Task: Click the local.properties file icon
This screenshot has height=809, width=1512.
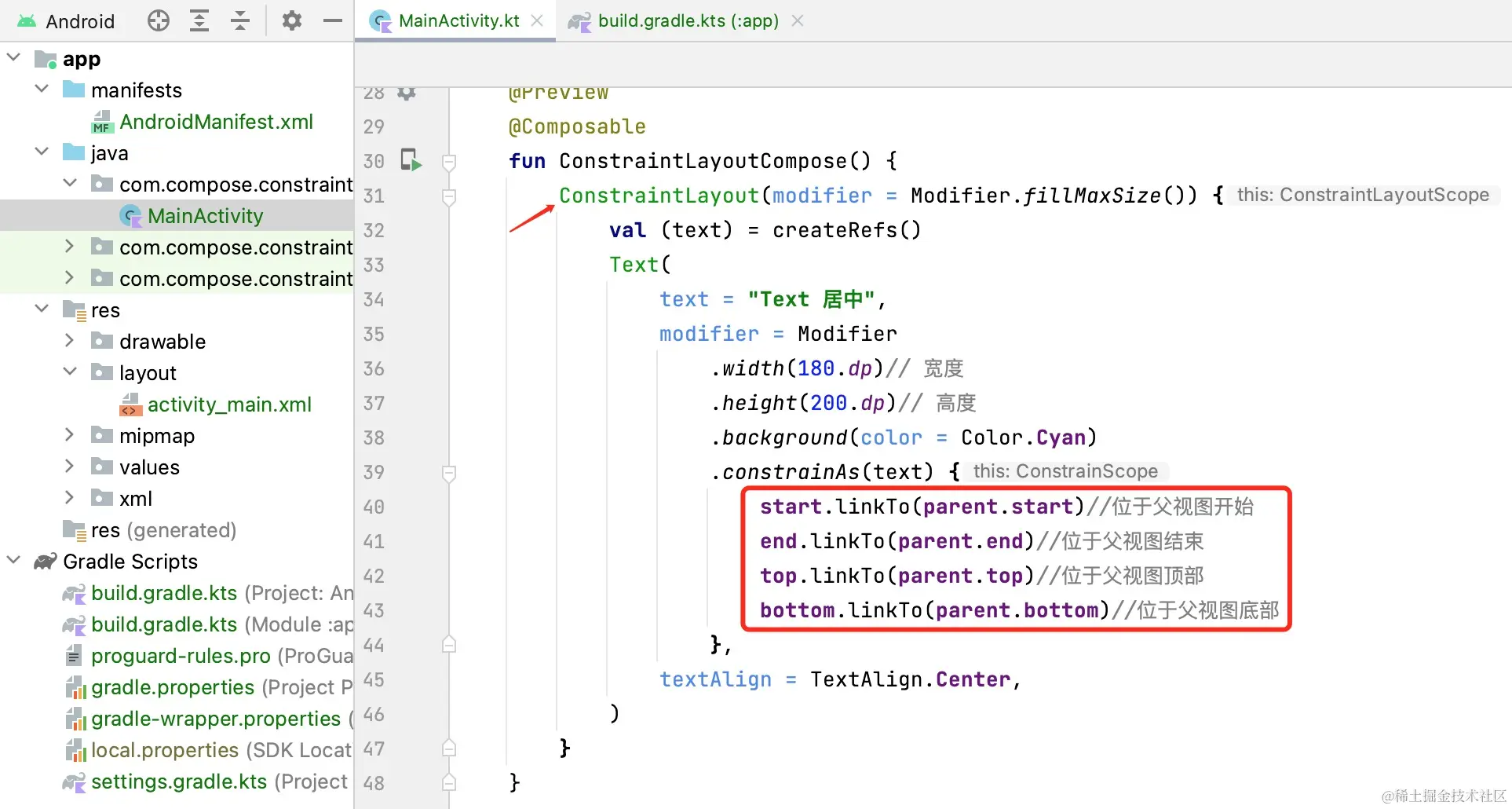Action: (75, 750)
